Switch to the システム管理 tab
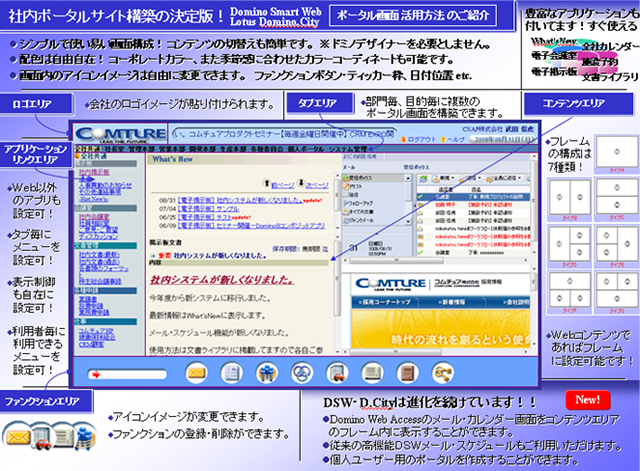Viewport: 640px width, 471px height. [347, 149]
